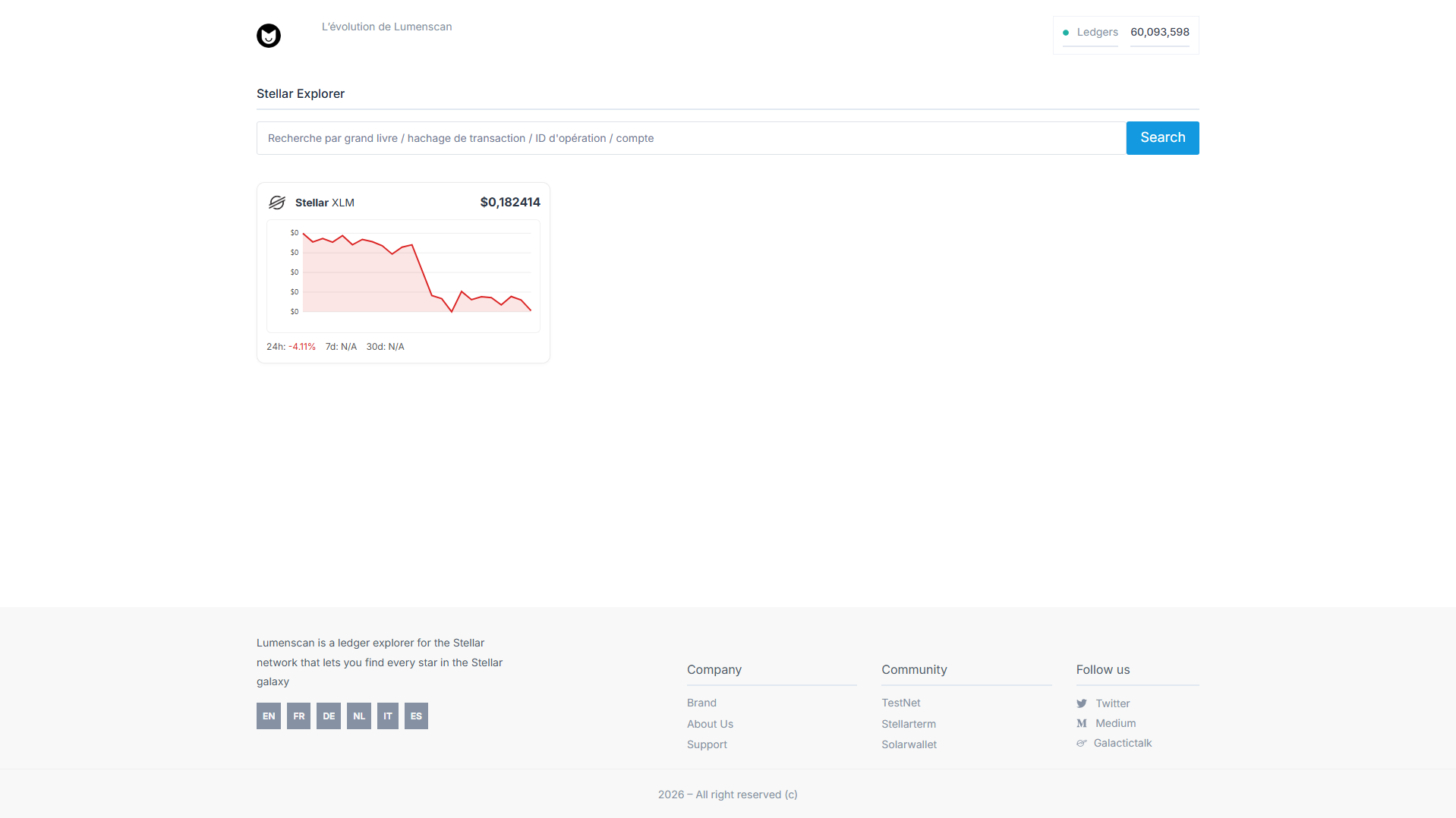This screenshot has height=818, width=1456.
Task: Click the Lumenscan footer description text
Action: coord(380,662)
